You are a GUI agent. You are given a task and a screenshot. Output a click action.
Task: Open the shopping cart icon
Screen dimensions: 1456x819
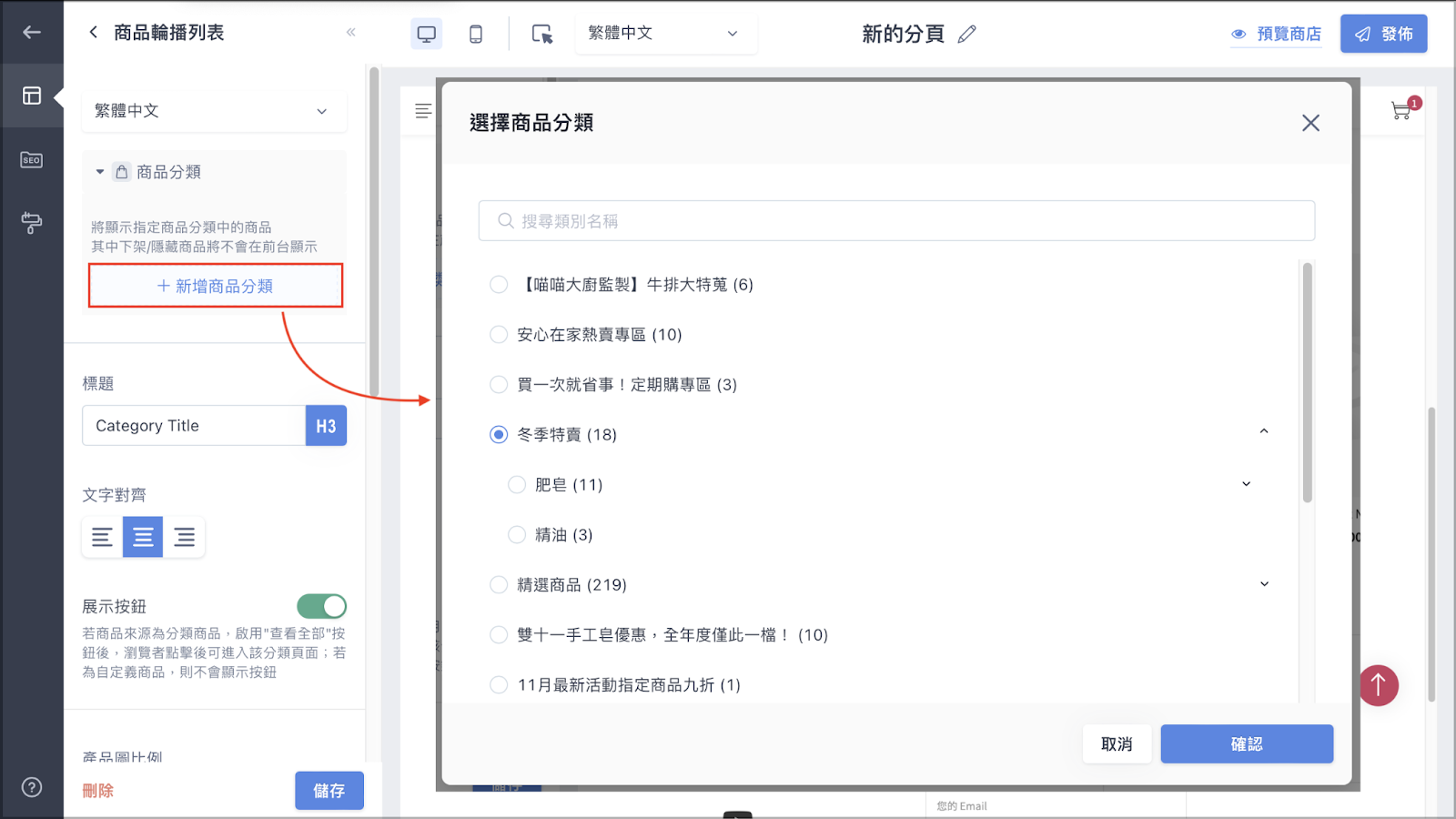1402,110
